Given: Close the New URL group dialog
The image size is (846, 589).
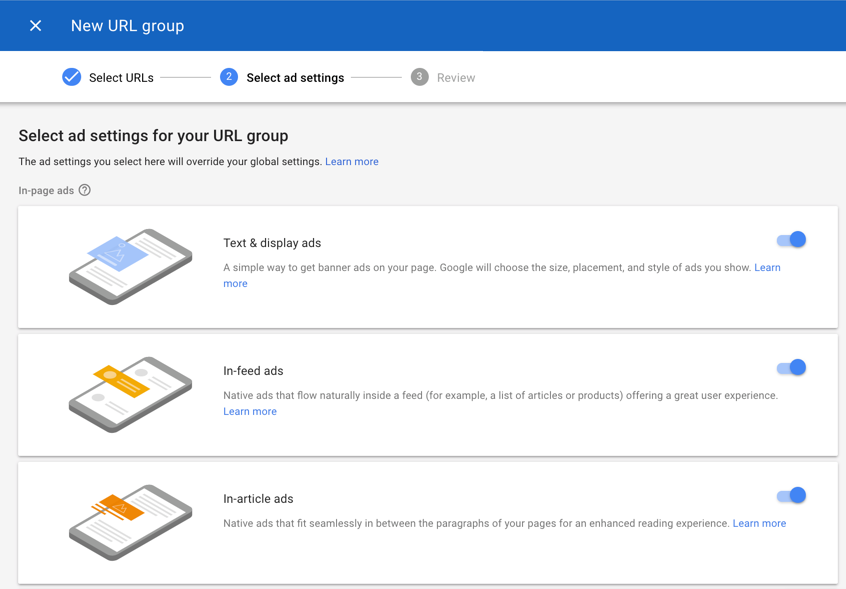Looking at the screenshot, I should pyautogui.click(x=35, y=26).
